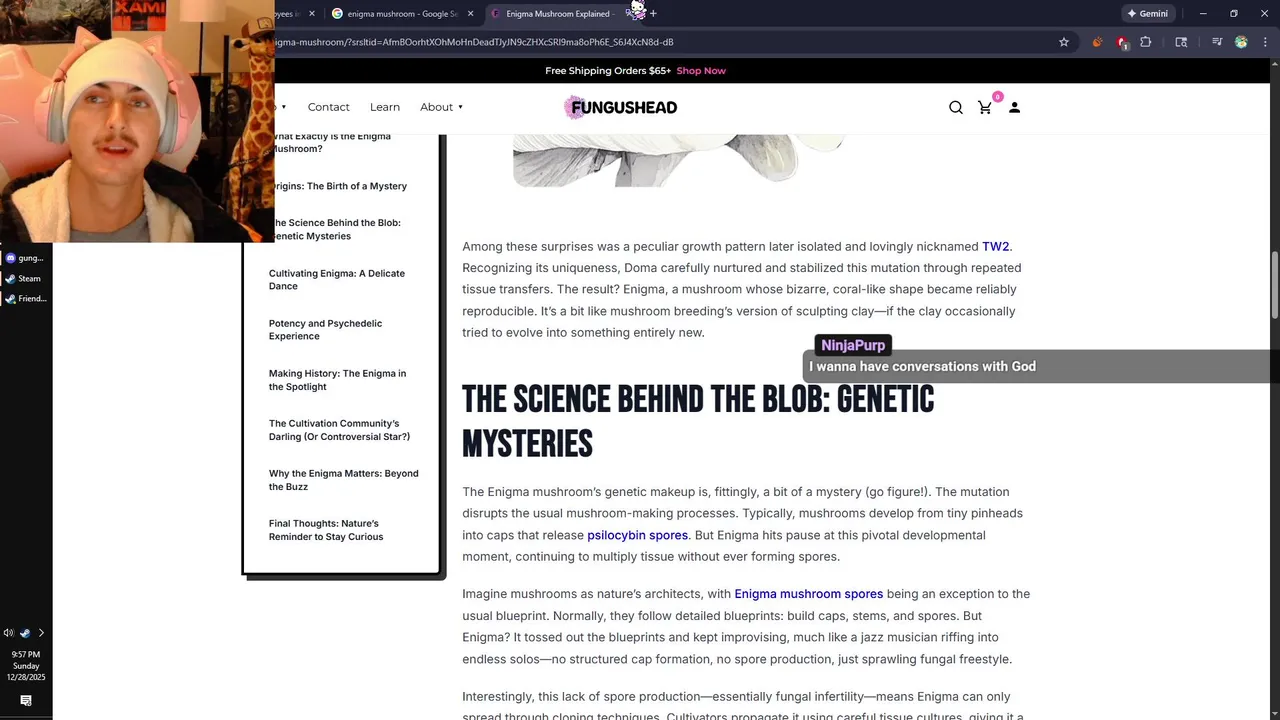Open the shopping cart icon
This screenshot has height=720, width=1280.
pos(985,107)
